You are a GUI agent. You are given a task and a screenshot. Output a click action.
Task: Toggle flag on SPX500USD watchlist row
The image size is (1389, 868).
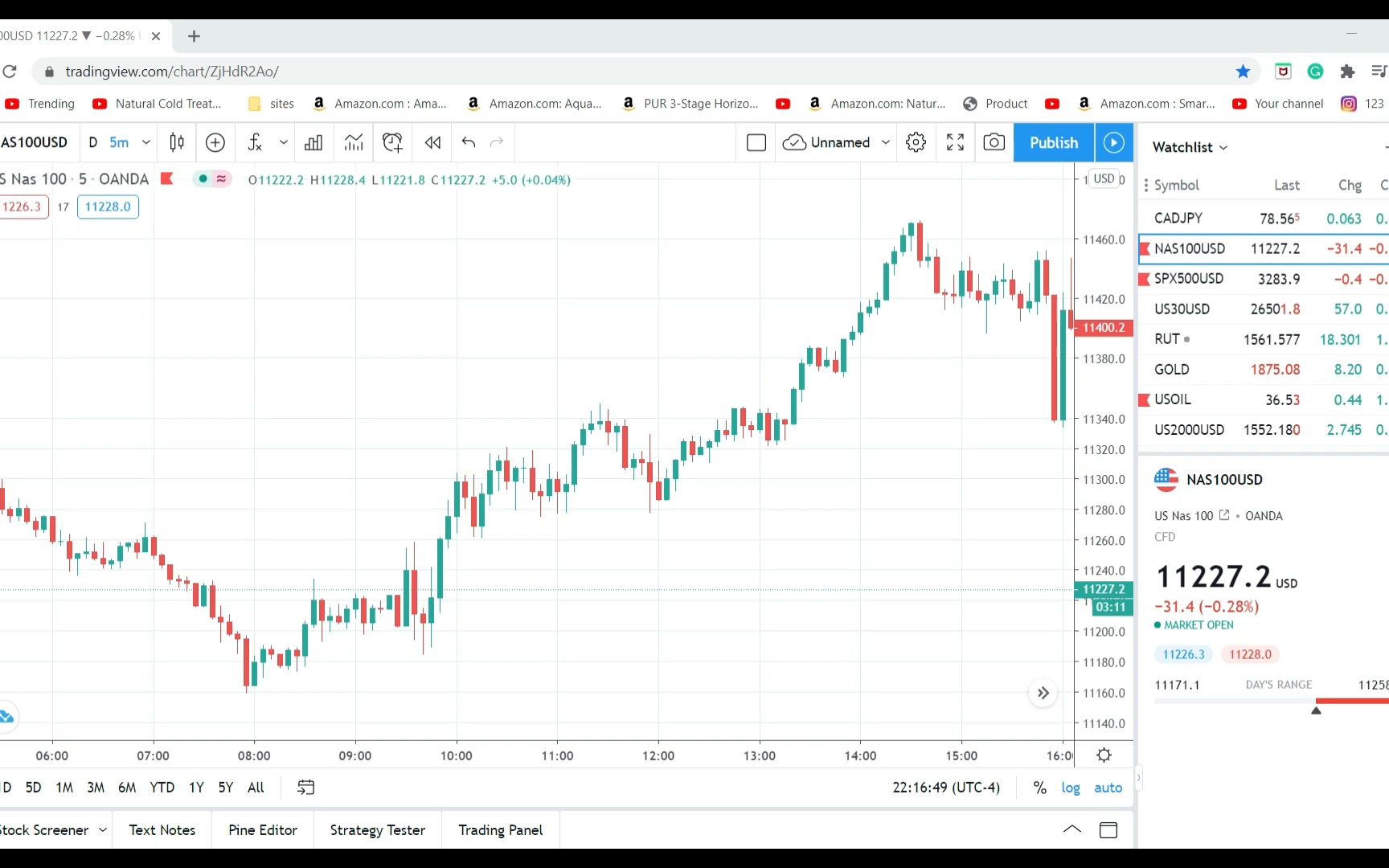1145,279
